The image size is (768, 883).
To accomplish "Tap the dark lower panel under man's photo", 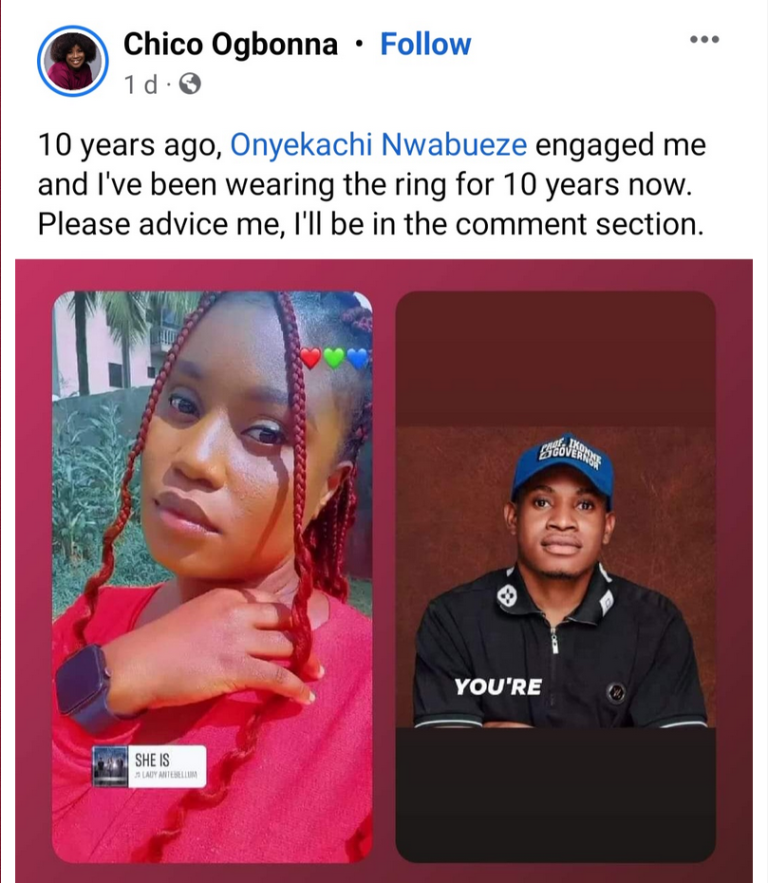I will (556, 794).
